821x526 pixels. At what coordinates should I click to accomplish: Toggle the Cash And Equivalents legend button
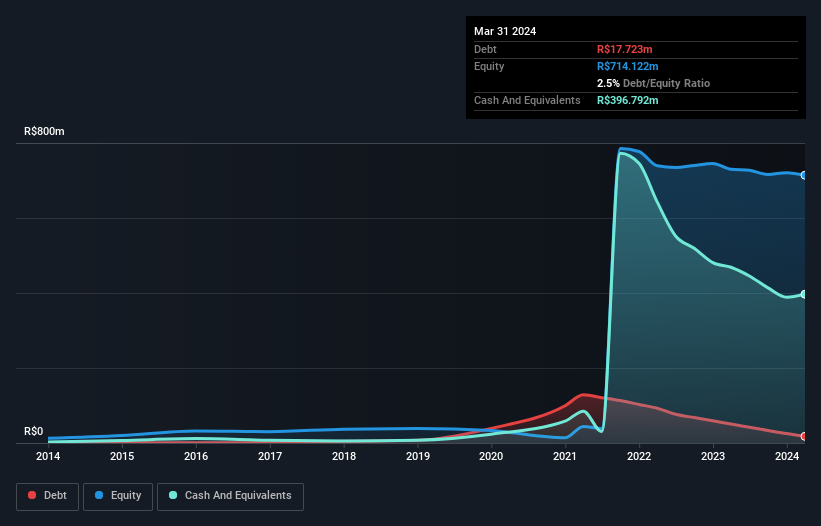(x=230, y=496)
